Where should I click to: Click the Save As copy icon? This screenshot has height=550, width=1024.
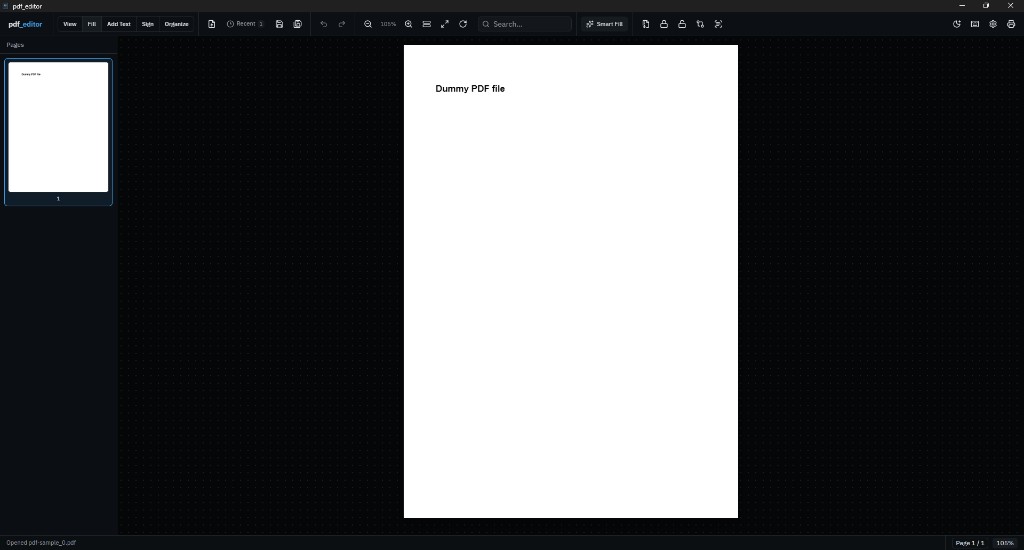pyautogui.click(x=298, y=24)
